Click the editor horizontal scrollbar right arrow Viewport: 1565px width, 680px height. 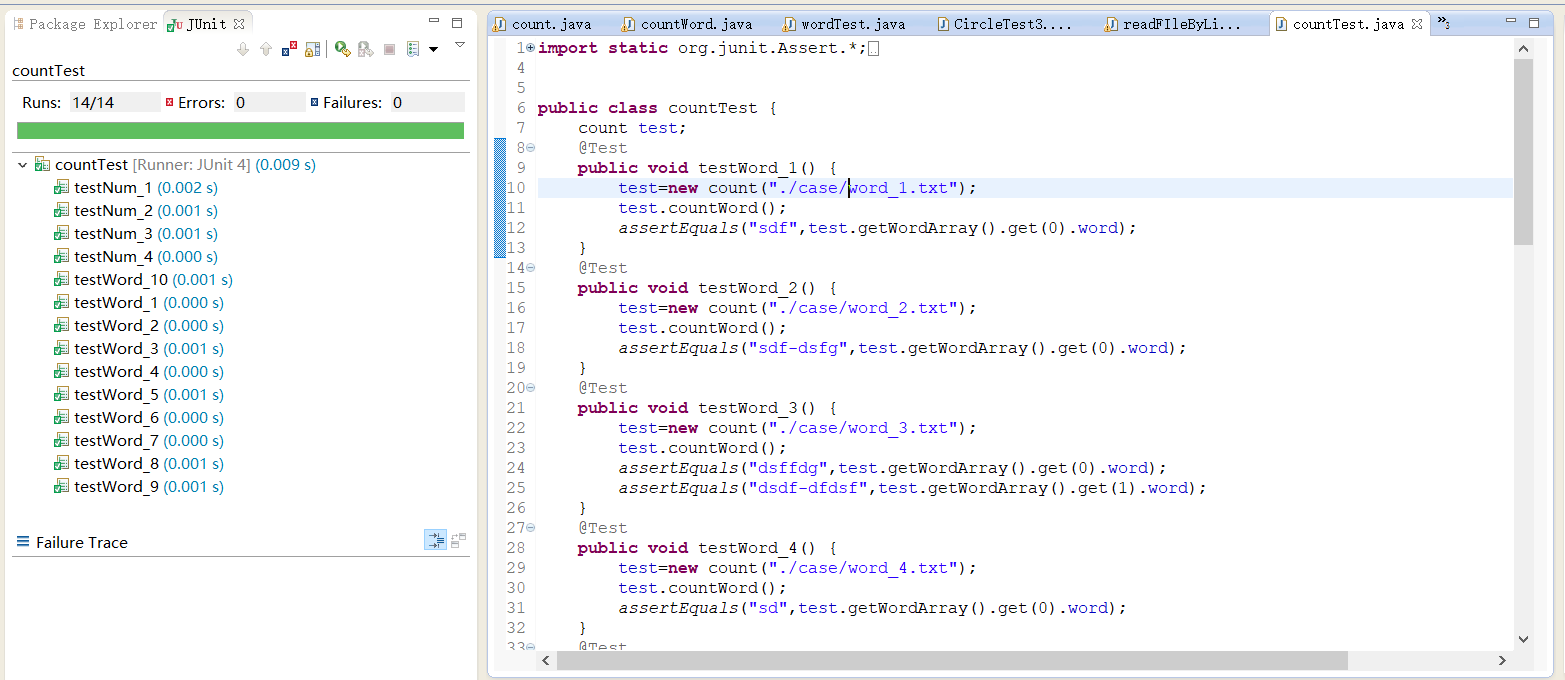tap(1502, 661)
